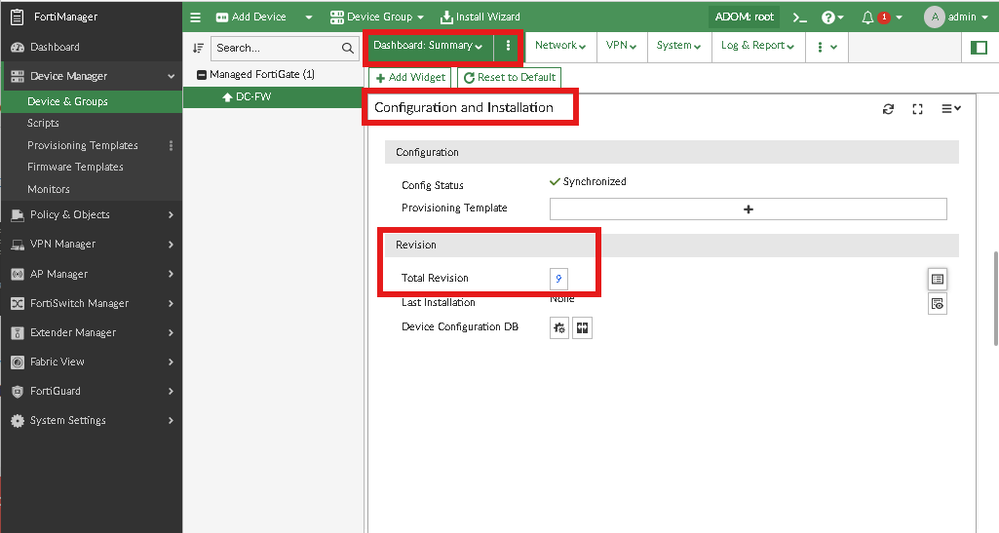The height and width of the screenshot is (533, 999).
Task: Click Reset to Default button
Action: [509, 78]
